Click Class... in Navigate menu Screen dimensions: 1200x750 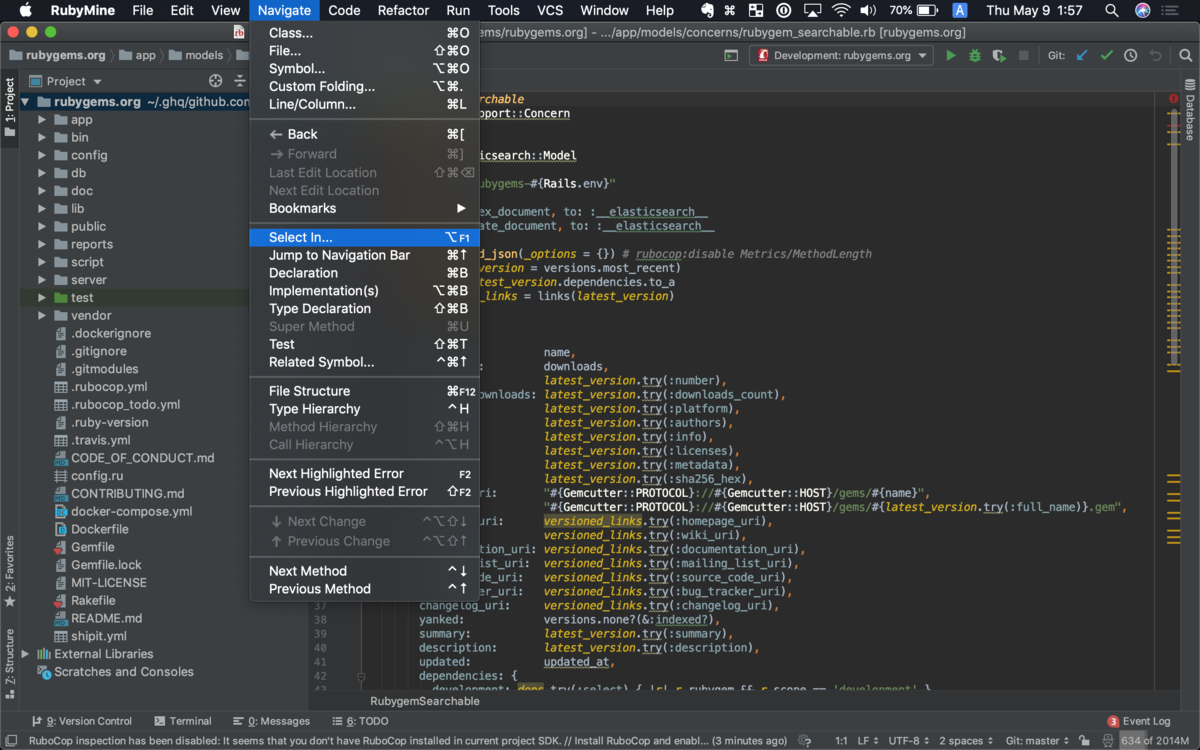[365, 33]
